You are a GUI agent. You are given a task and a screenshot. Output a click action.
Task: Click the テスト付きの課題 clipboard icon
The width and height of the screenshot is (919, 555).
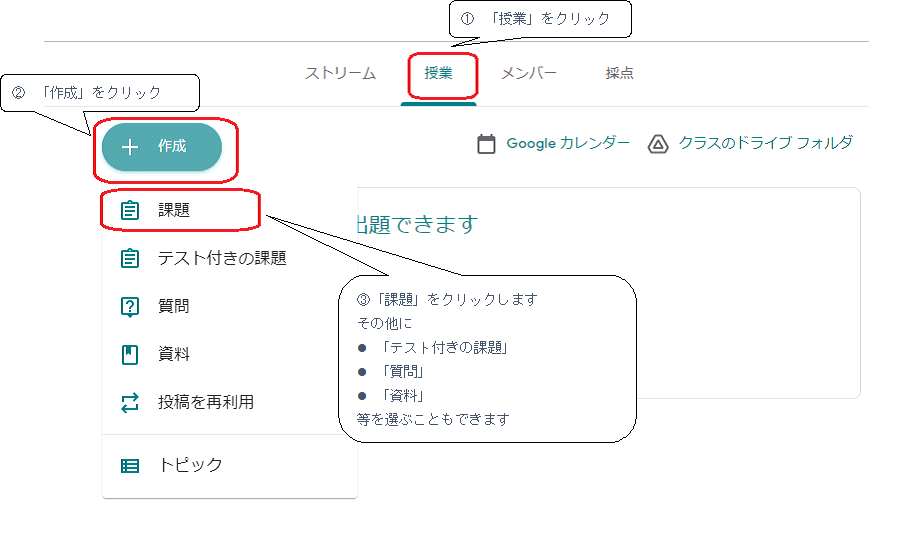(x=130, y=258)
